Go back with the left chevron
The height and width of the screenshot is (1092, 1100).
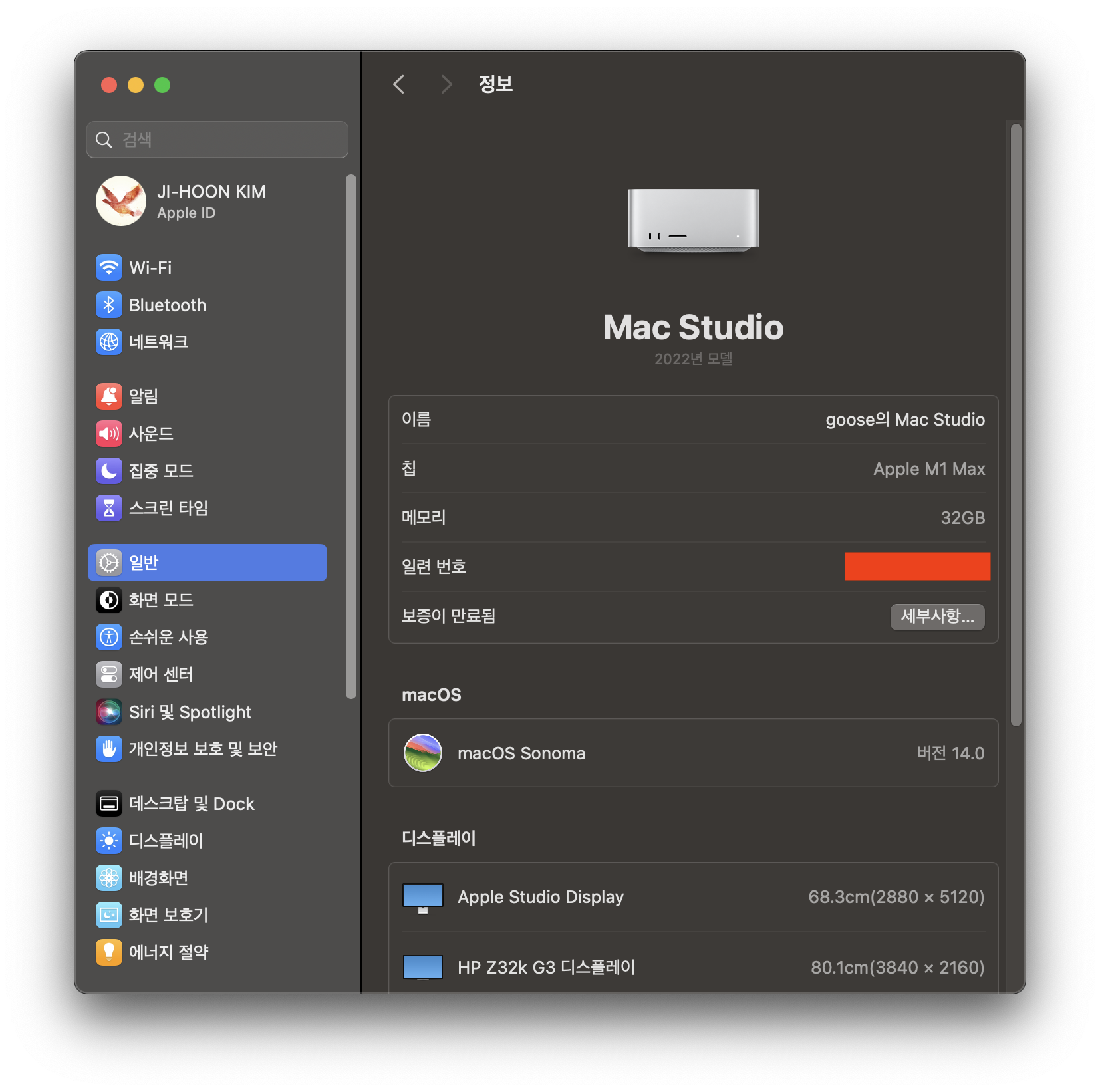coord(399,84)
